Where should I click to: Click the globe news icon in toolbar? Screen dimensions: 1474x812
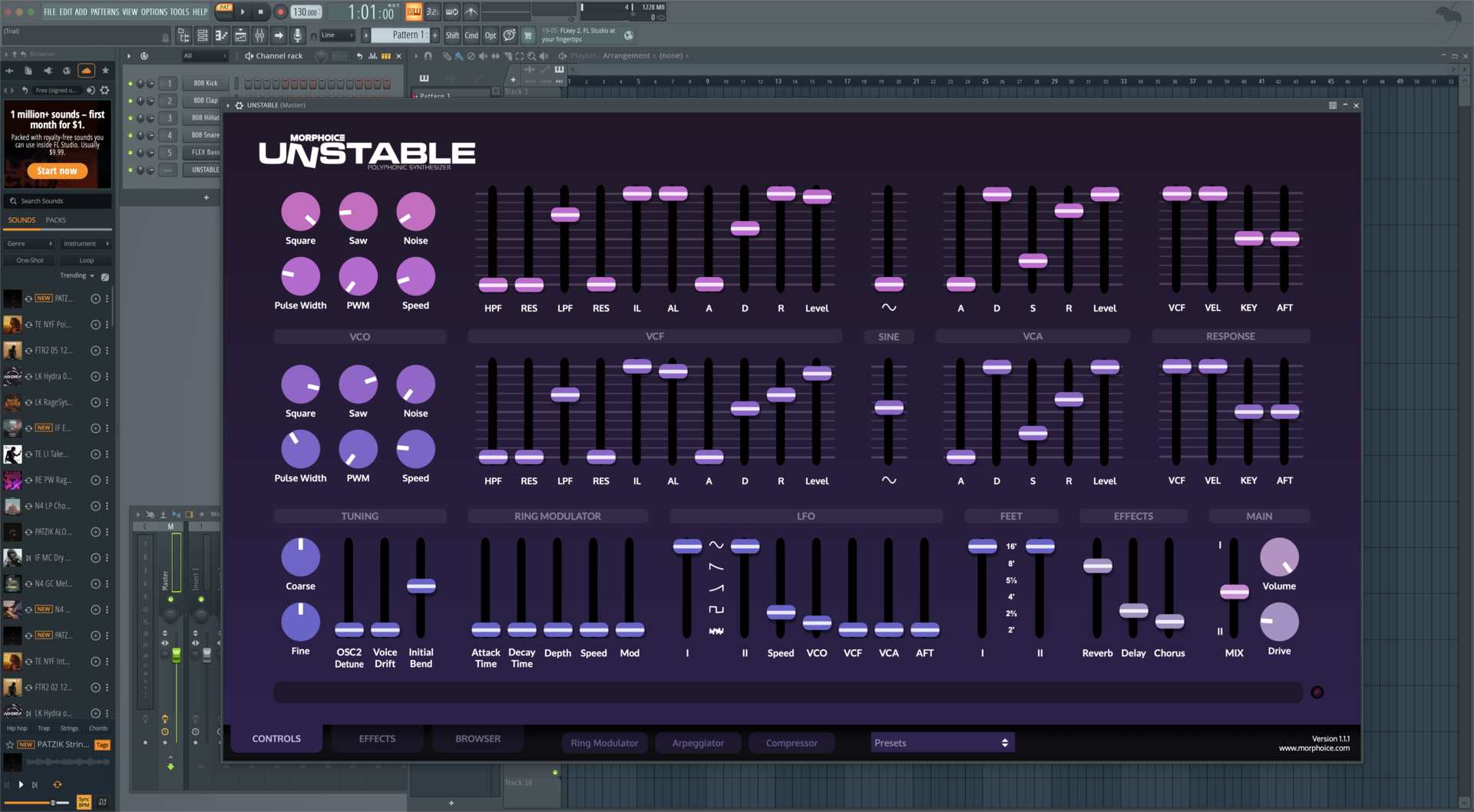(x=629, y=35)
